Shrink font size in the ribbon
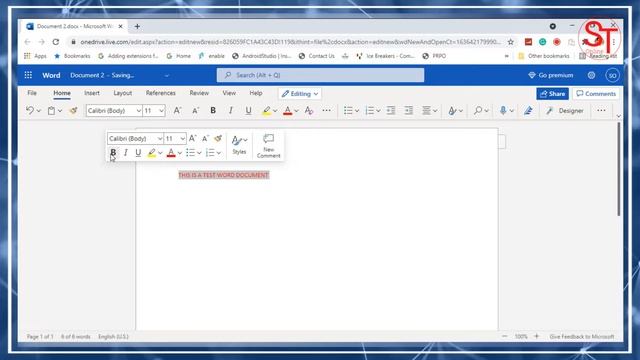640x360 pixels. click(x=196, y=111)
